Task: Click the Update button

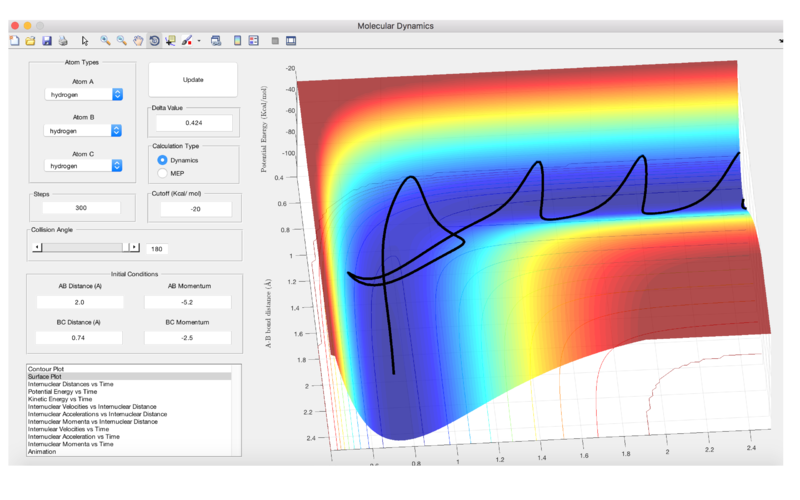Action: 193,80
